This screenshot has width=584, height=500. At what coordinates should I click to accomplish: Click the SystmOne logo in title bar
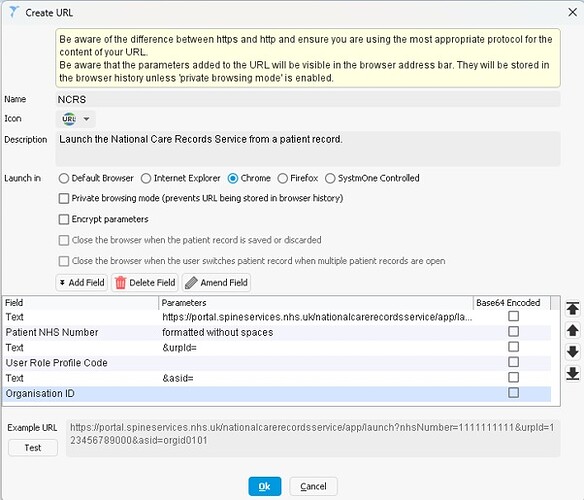[x=14, y=12]
